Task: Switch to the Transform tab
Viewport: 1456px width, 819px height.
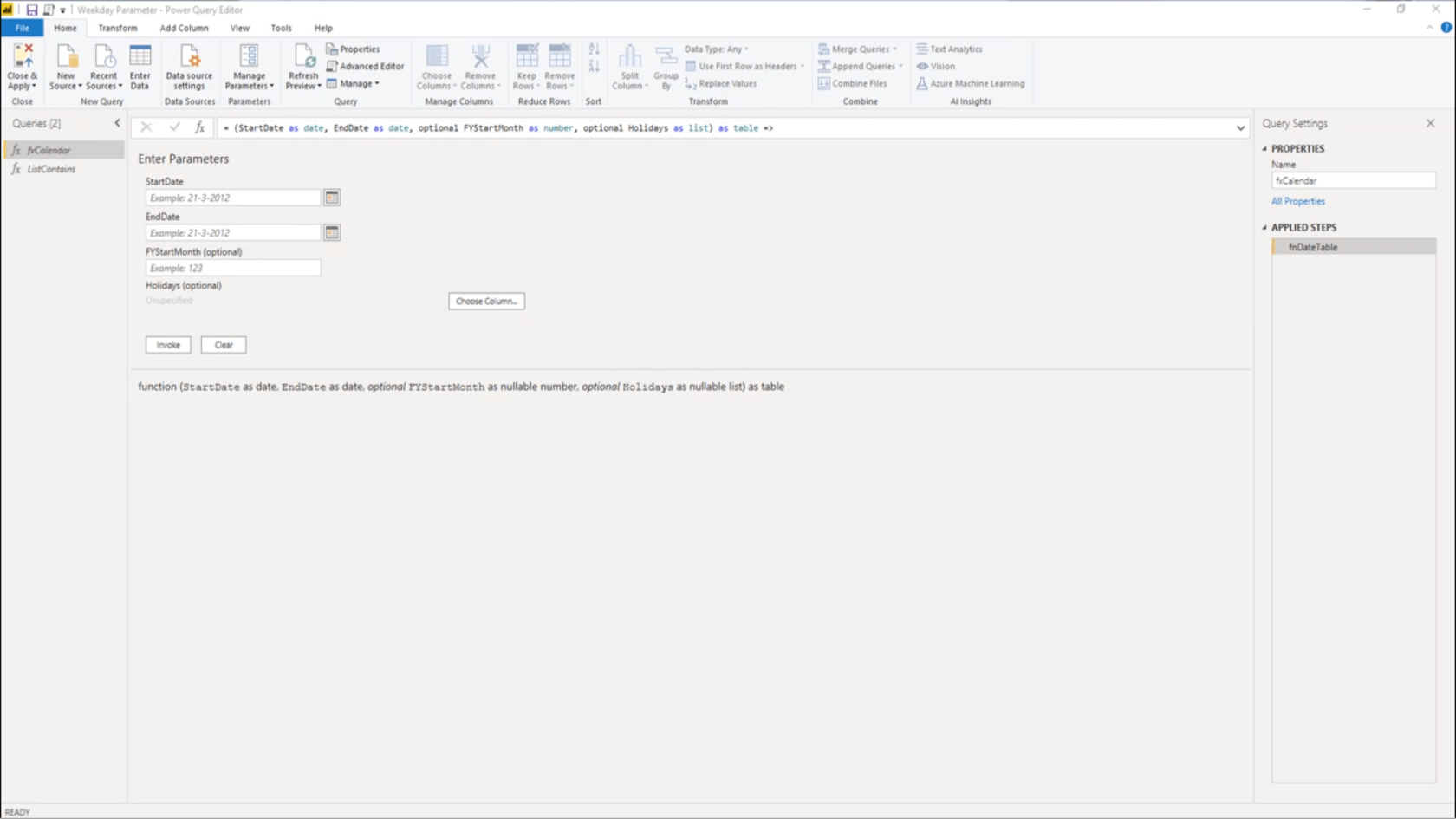Action: (x=117, y=28)
